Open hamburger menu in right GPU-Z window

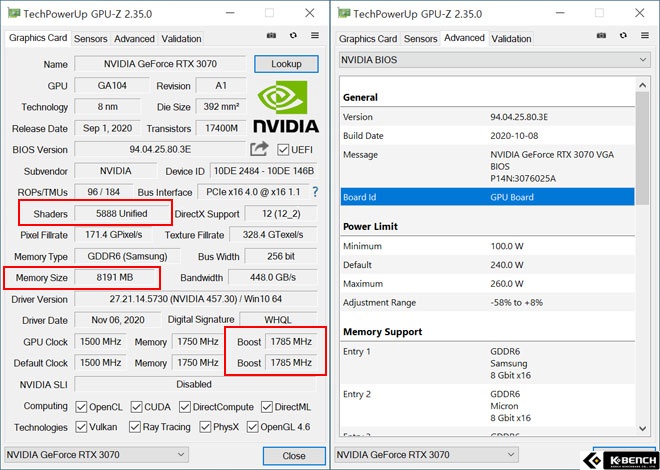pos(645,36)
